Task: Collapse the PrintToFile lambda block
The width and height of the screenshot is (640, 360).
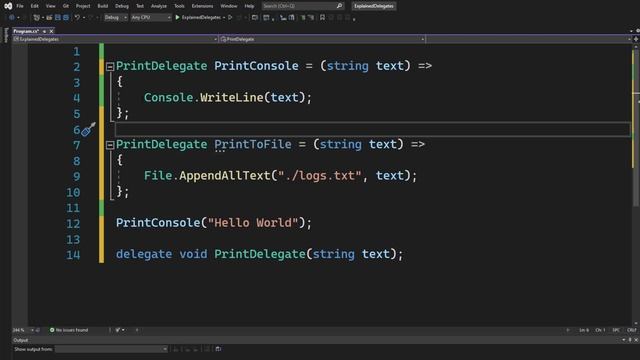Action: [x=110, y=145]
